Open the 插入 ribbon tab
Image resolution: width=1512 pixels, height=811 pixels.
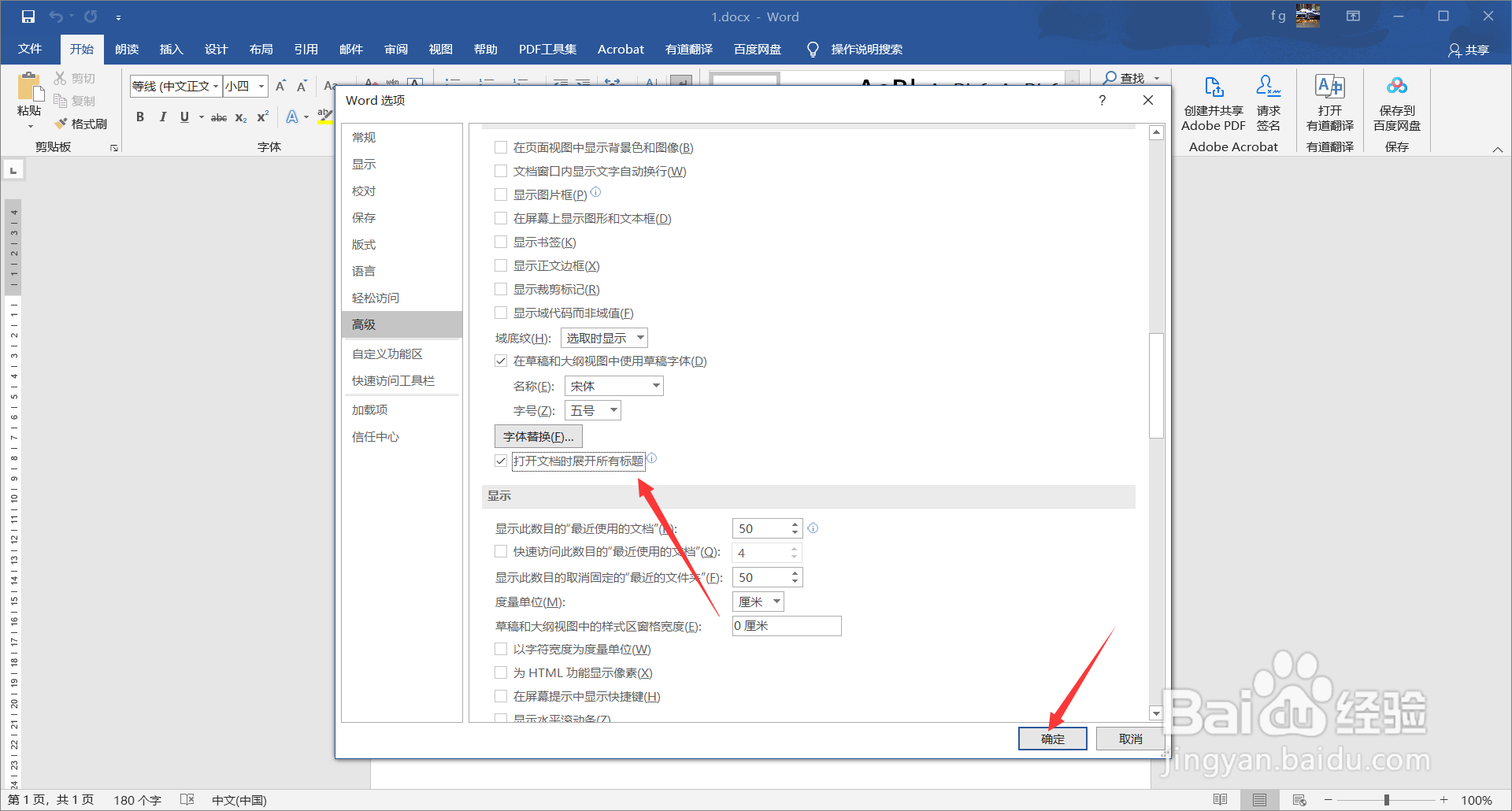(171, 49)
